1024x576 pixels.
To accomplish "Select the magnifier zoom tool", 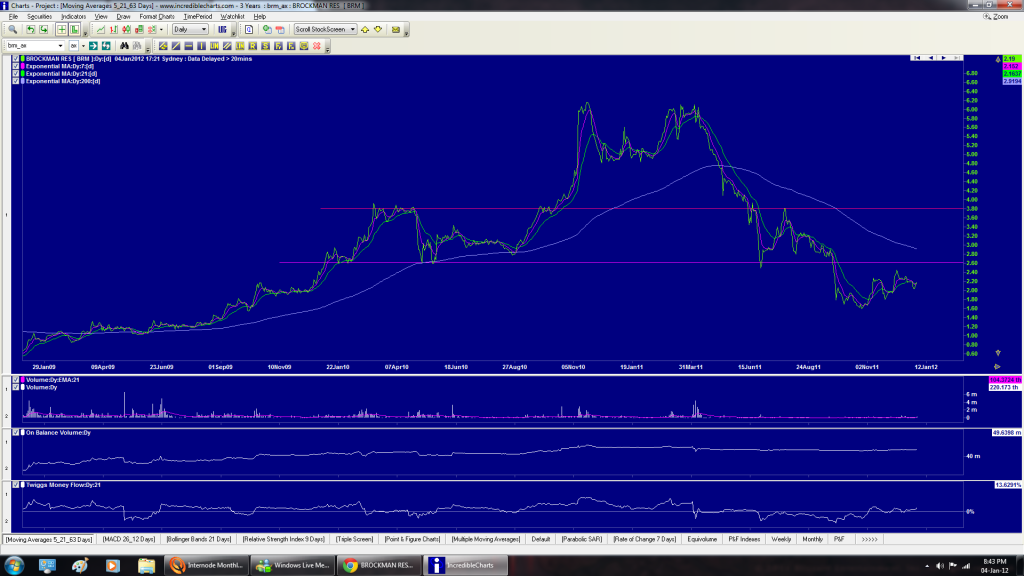I will tap(12, 29).
